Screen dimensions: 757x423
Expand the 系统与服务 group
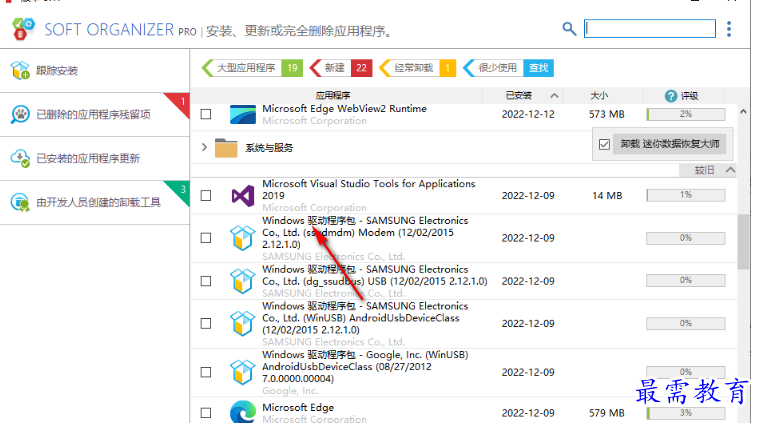point(204,147)
